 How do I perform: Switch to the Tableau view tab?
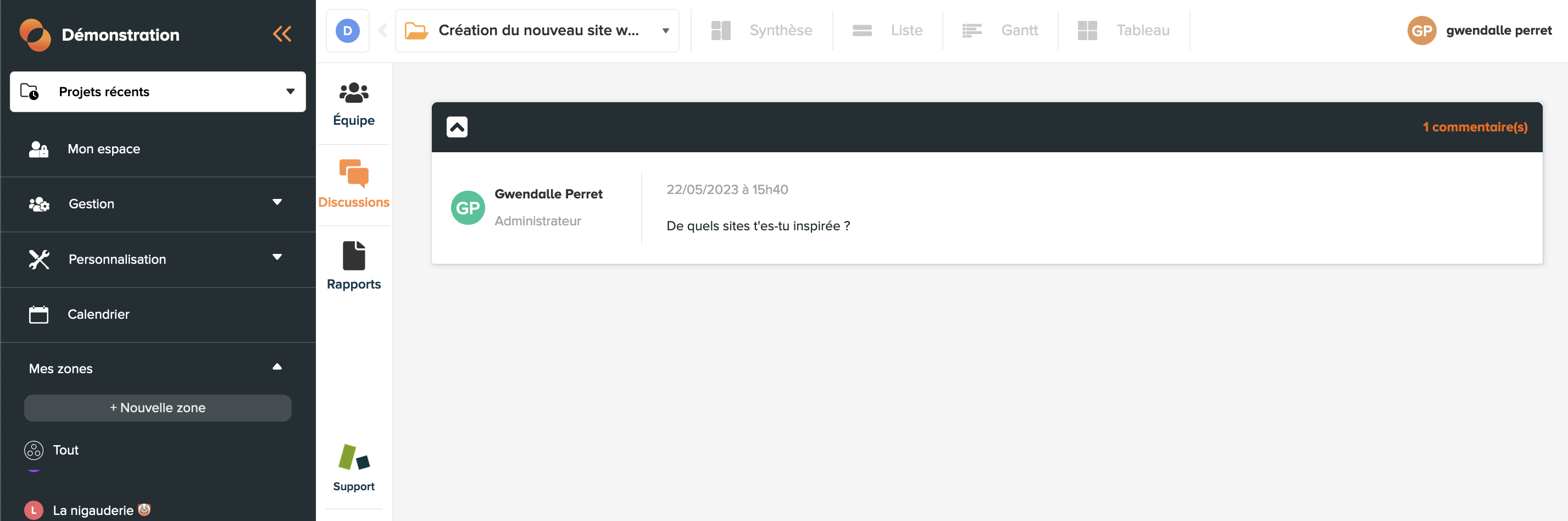point(1124,31)
